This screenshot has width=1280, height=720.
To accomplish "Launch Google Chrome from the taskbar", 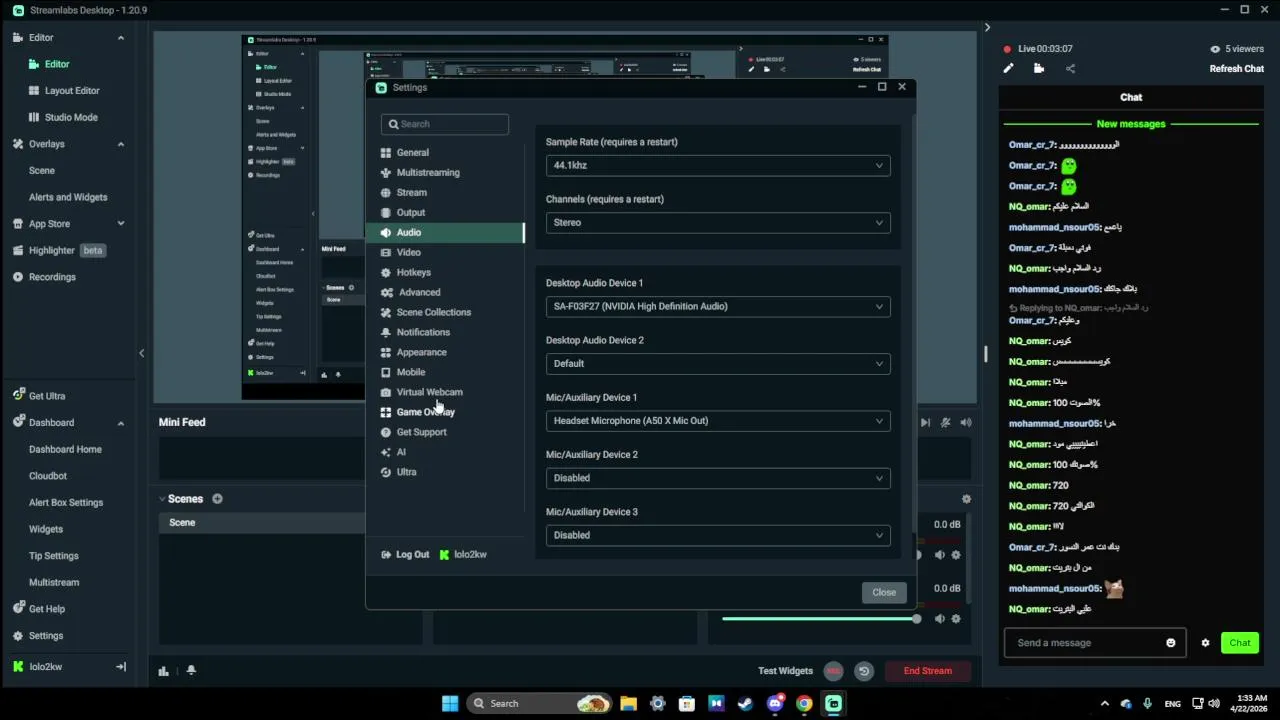I will tap(804, 703).
